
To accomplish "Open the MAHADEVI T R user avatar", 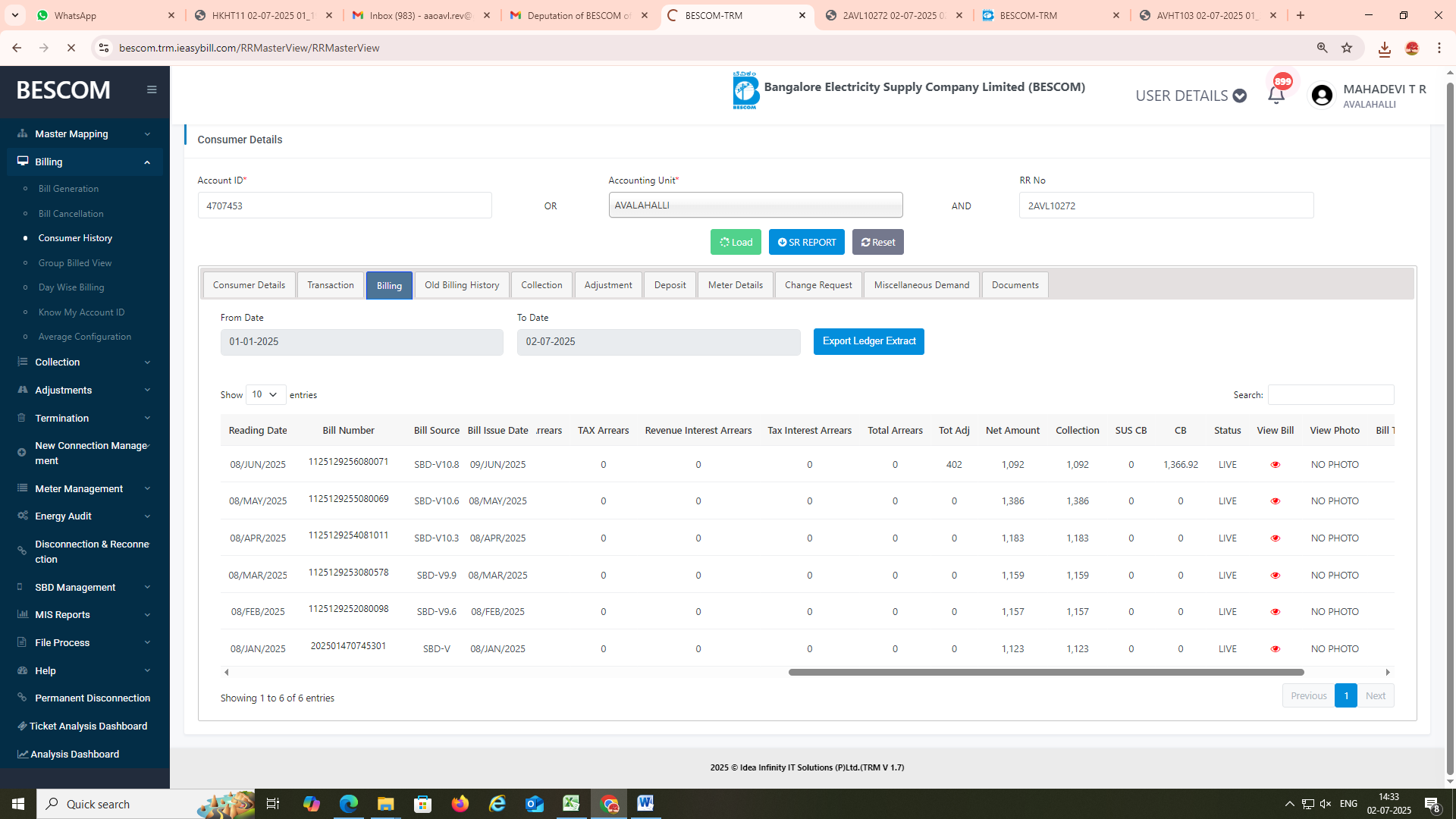I will click(x=1322, y=95).
